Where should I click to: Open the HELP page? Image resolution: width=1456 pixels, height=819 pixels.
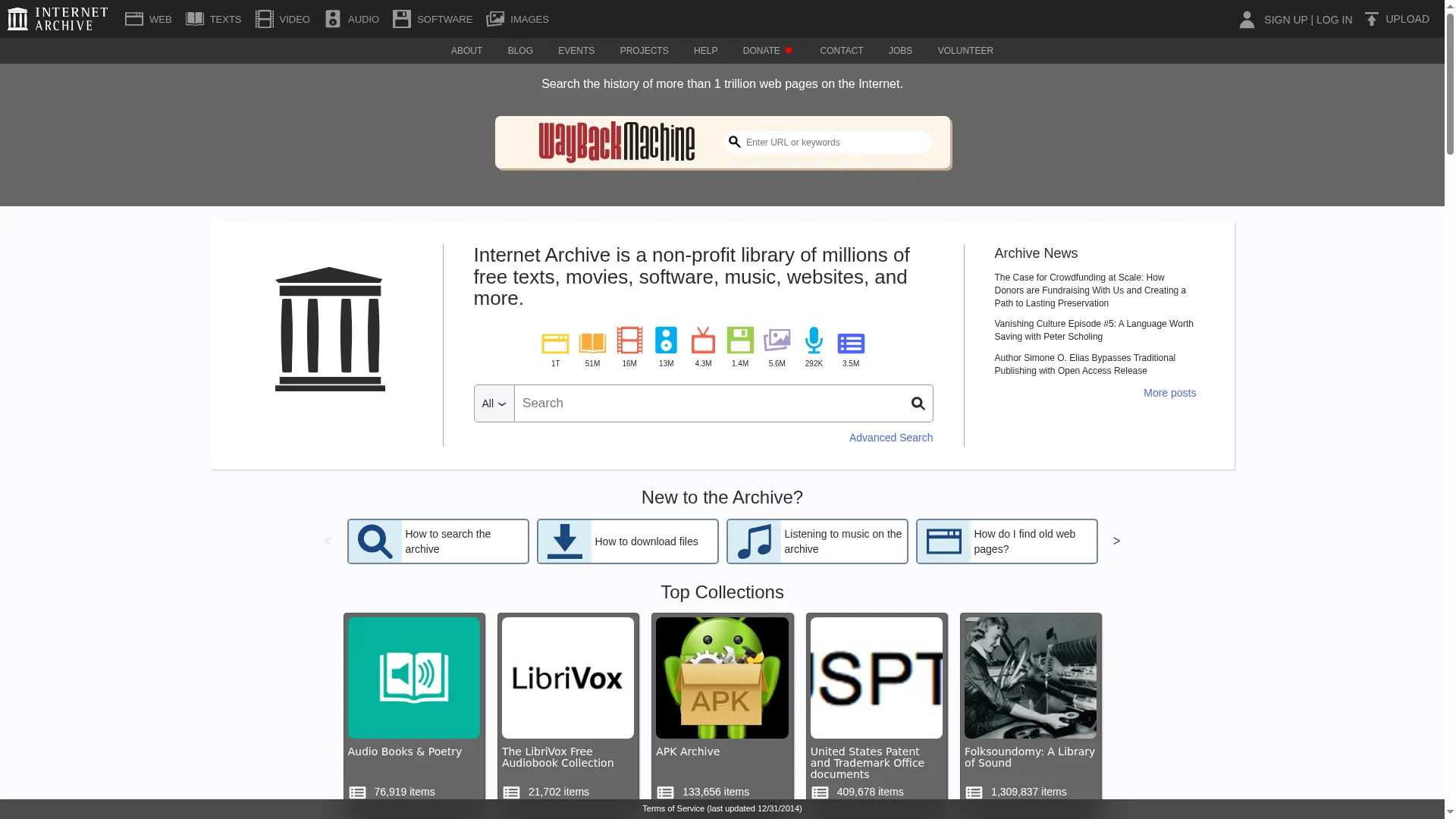(705, 51)
